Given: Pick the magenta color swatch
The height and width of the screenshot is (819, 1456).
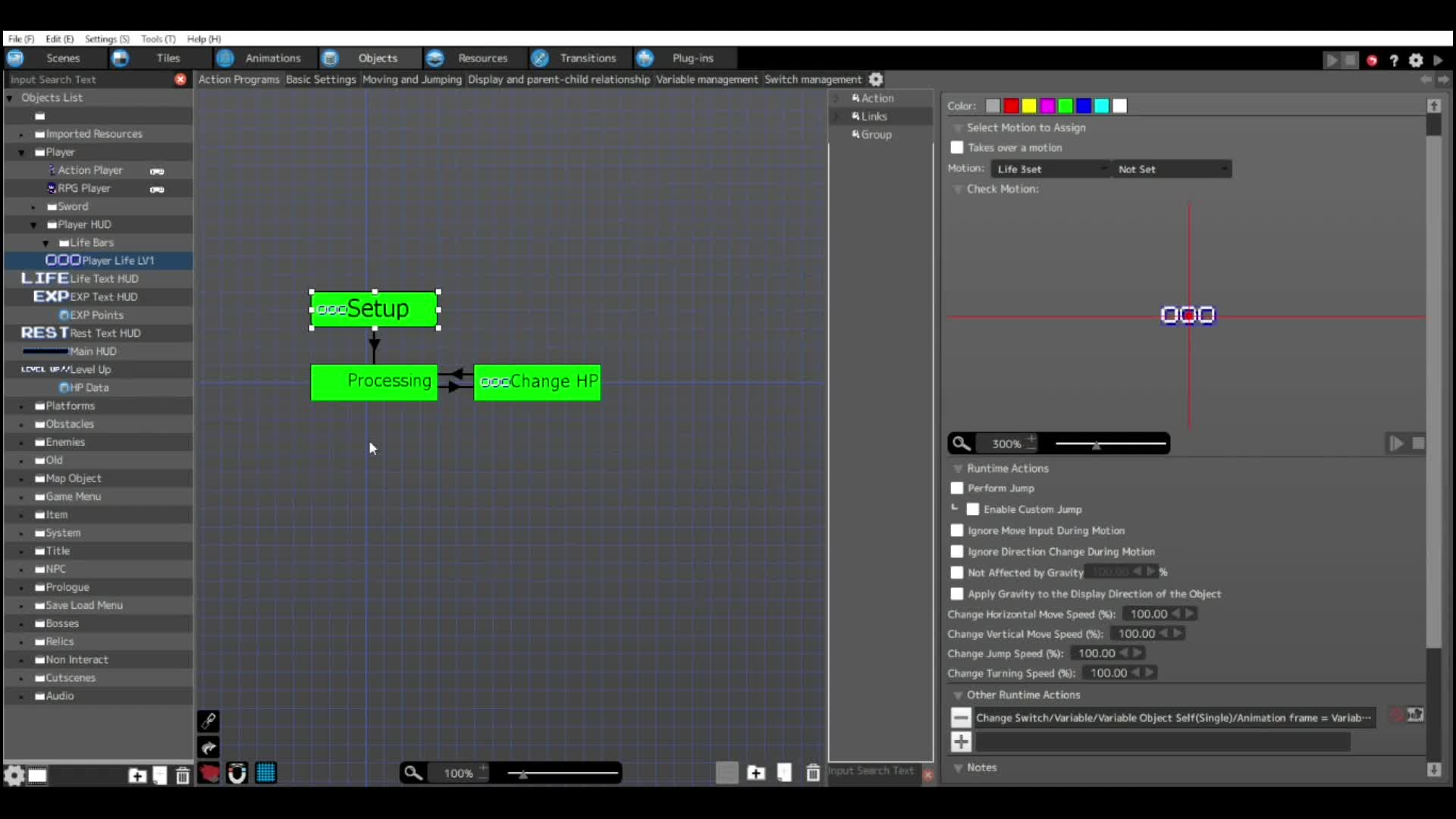Looking at the screenshot, I should point(1047,106).
